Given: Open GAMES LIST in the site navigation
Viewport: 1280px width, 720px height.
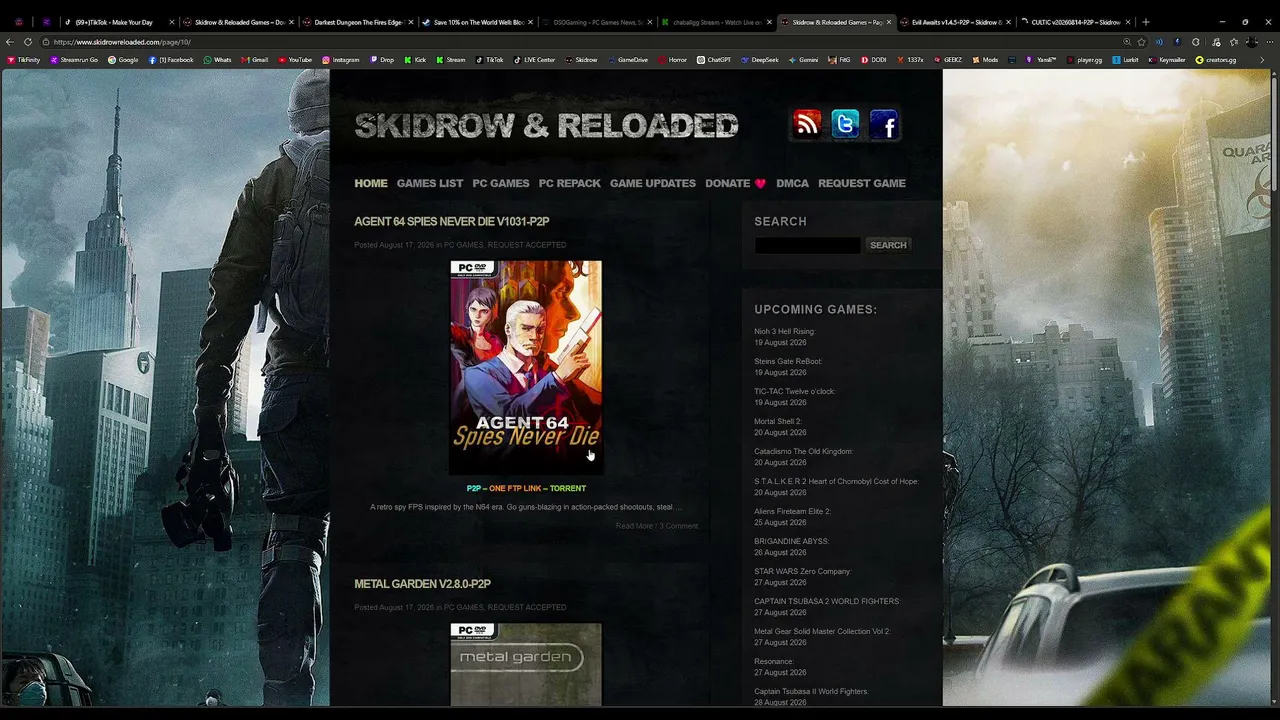Looking at the screenshot, I should pyautogui.click(x=430, y=183).
